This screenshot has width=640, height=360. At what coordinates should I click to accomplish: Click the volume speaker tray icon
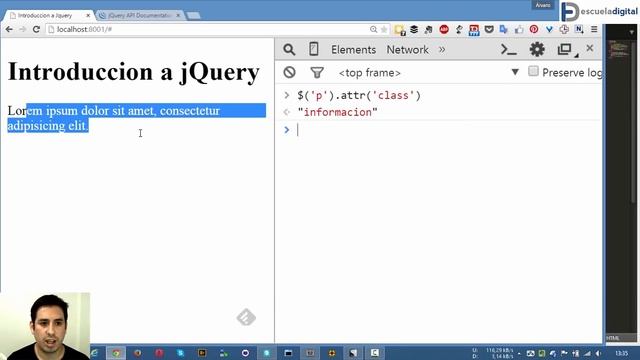598,353
